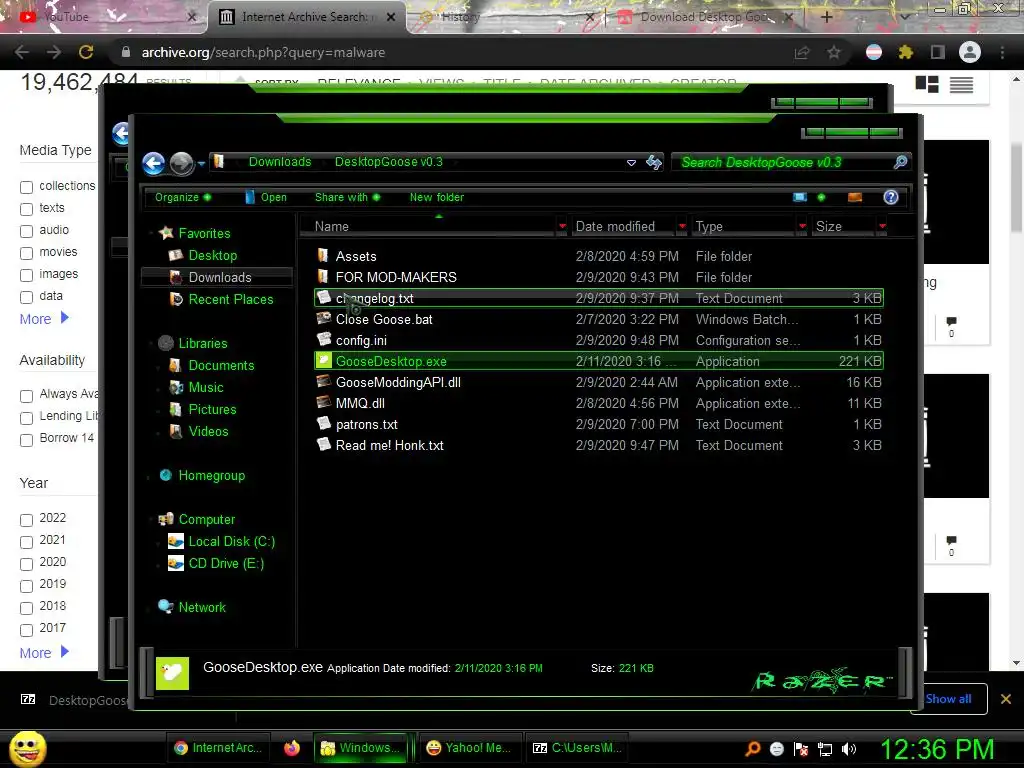
Task: Open the Explorer help icon
Action: coord(891,197)
